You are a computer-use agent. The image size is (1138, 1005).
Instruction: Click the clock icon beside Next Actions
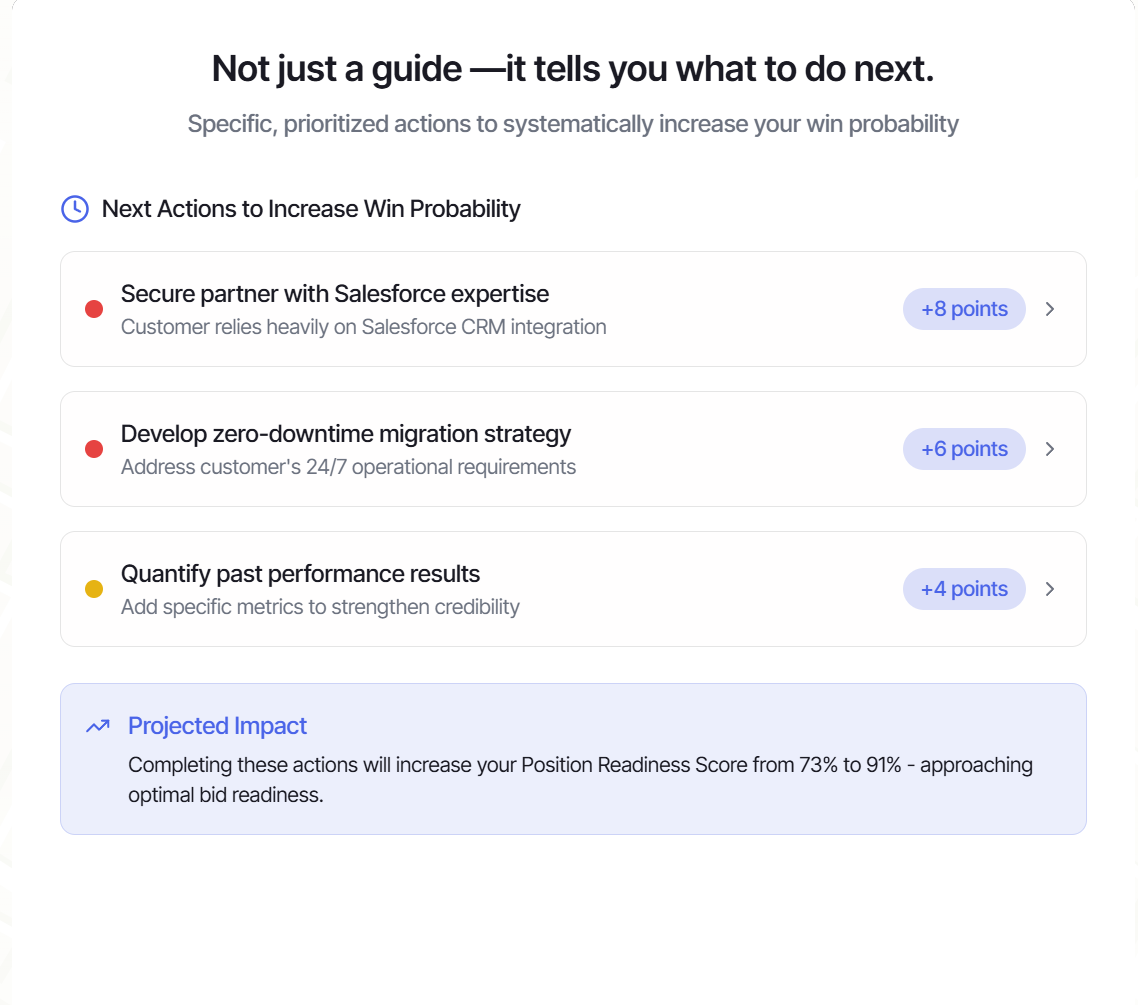tap(75, 209)
